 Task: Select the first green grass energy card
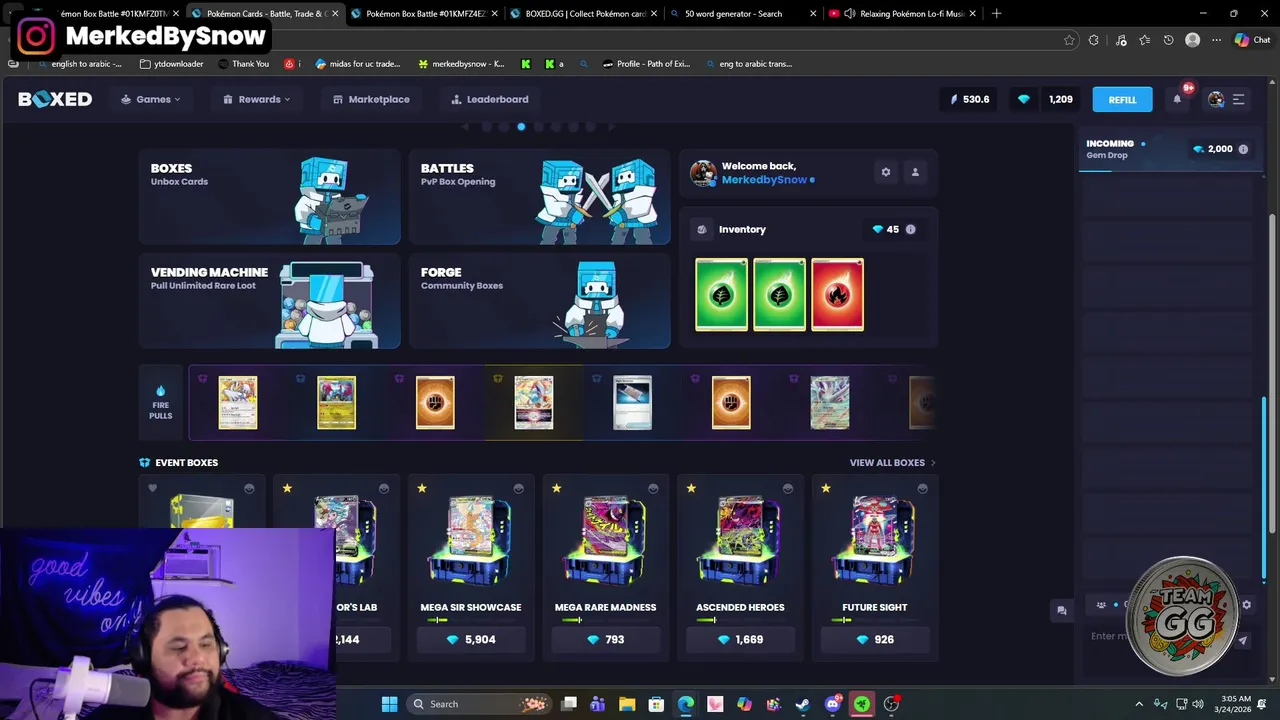(x=721, y=294)
